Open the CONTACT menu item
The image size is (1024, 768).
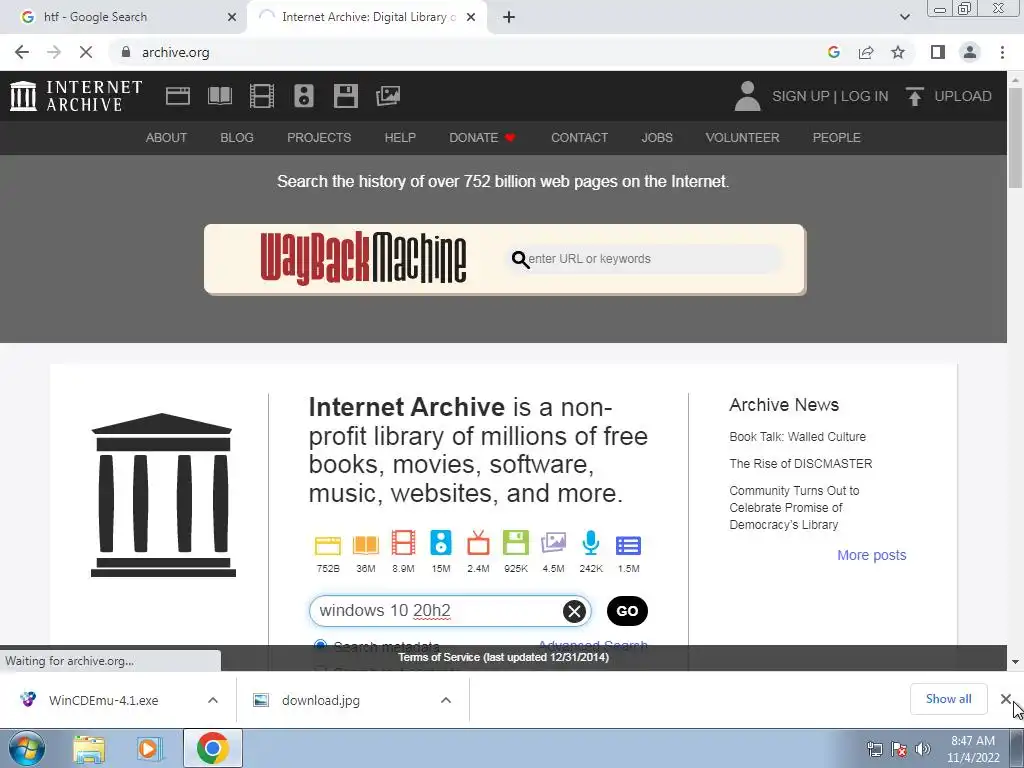(579, 138)
